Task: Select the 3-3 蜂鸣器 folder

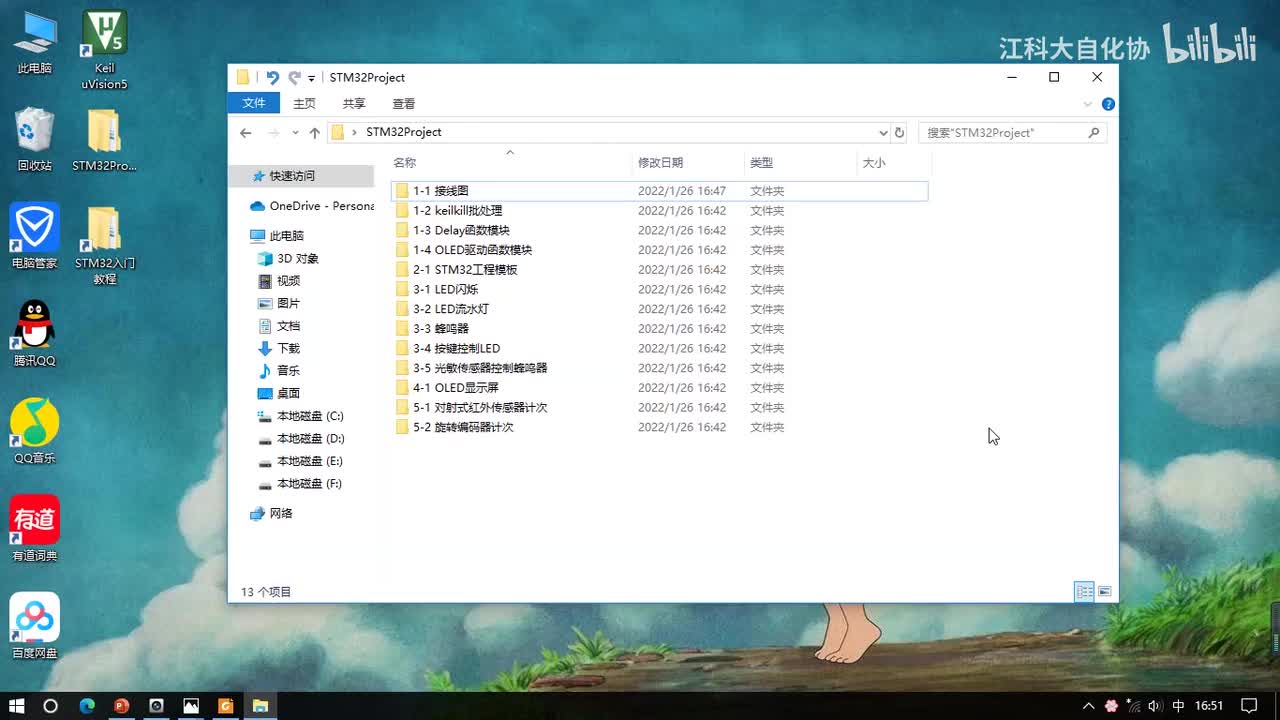Action: point(659,329)
